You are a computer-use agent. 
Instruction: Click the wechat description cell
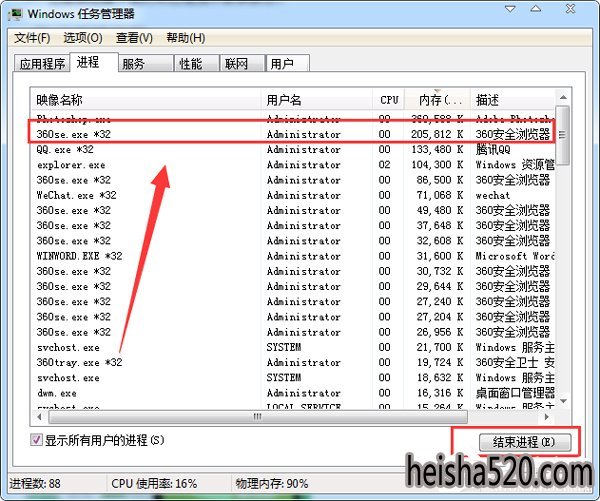tap(493, 196)
